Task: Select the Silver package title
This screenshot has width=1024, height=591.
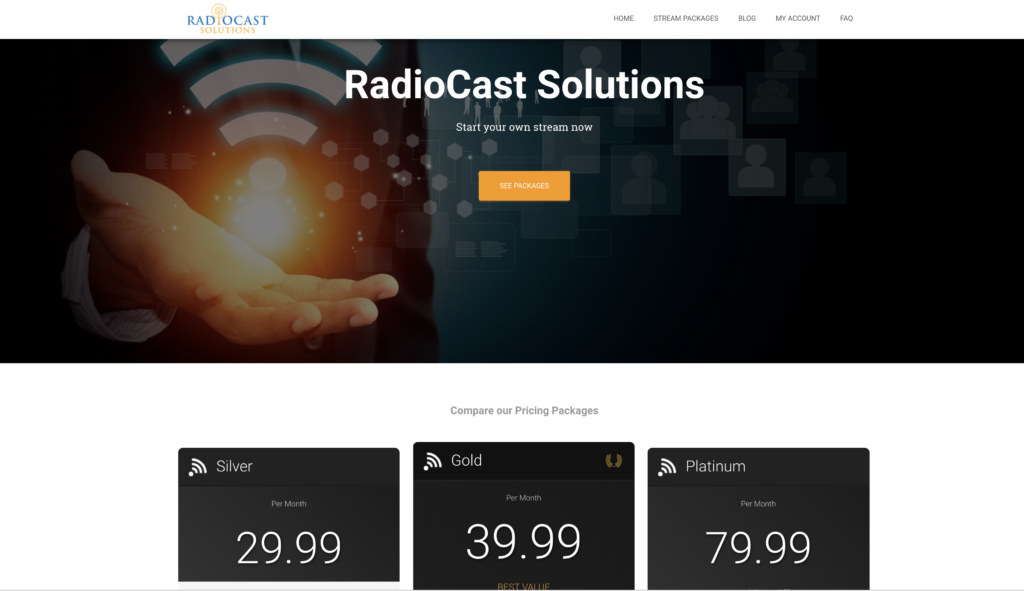Action: tap(234, 466)
